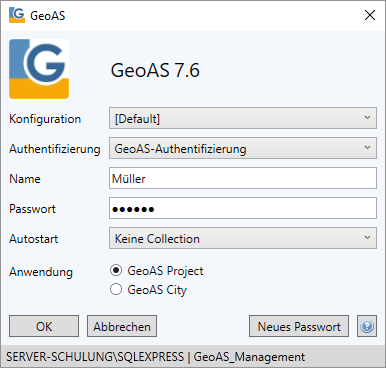This screenshot has height=368, width=386.
Task: Open the Konfiguration dropdown
Action: pos(243,118)
